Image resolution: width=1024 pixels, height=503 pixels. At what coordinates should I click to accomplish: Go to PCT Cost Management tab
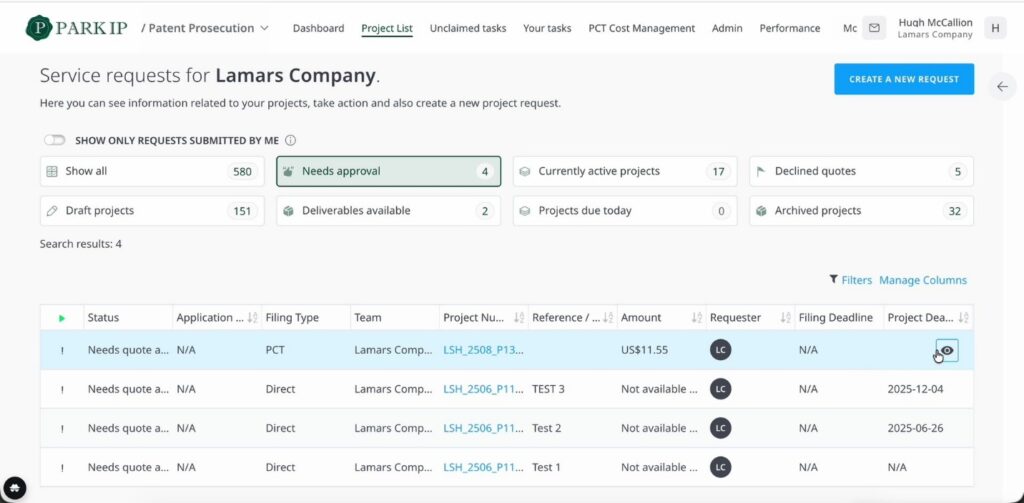coord(641,28)
